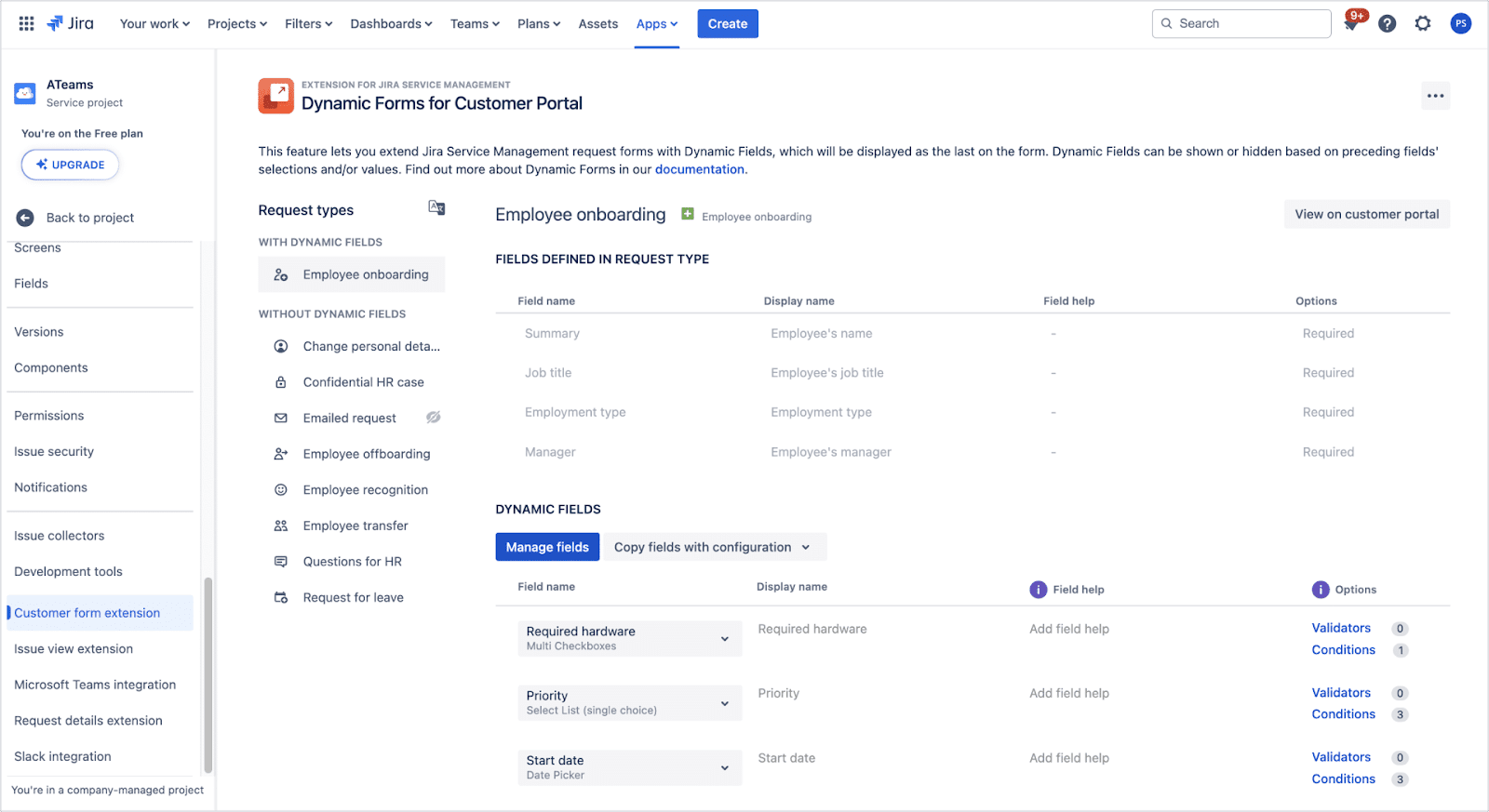The image size is (1489, 812).
Task: Expand the Plans menu
Action: point(539,24)
